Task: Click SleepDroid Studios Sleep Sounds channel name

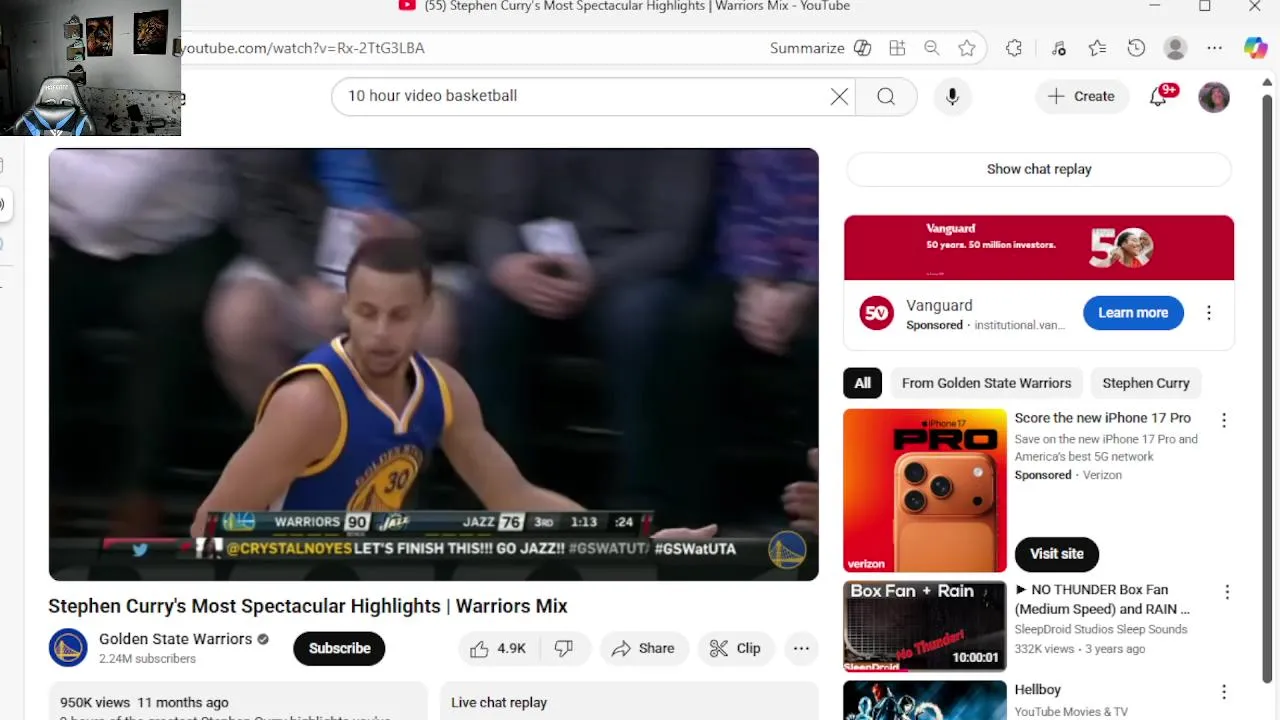Action: click(1101, 629)
